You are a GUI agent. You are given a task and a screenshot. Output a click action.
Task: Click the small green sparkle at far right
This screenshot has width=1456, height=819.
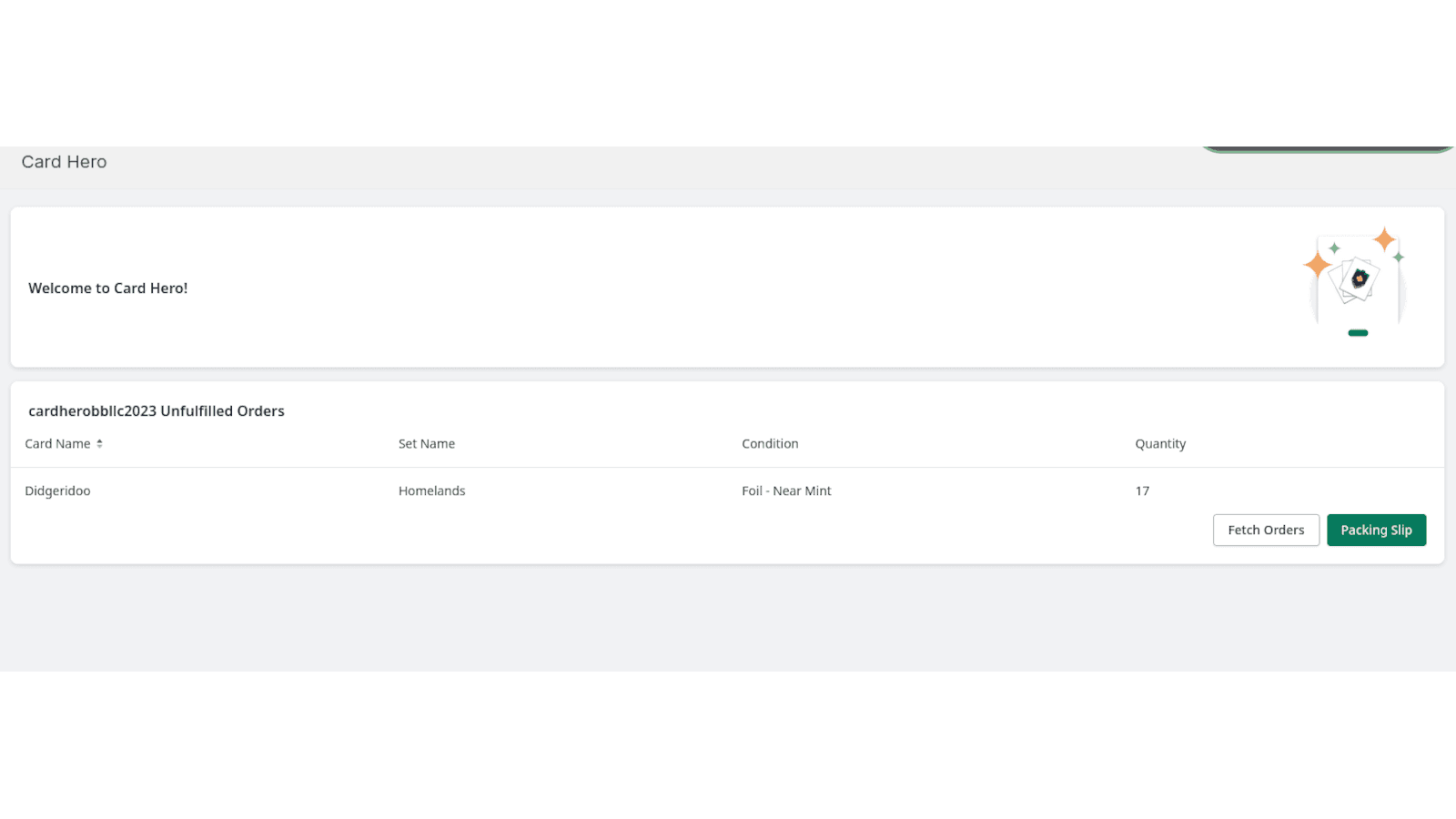coord(1399,258)
